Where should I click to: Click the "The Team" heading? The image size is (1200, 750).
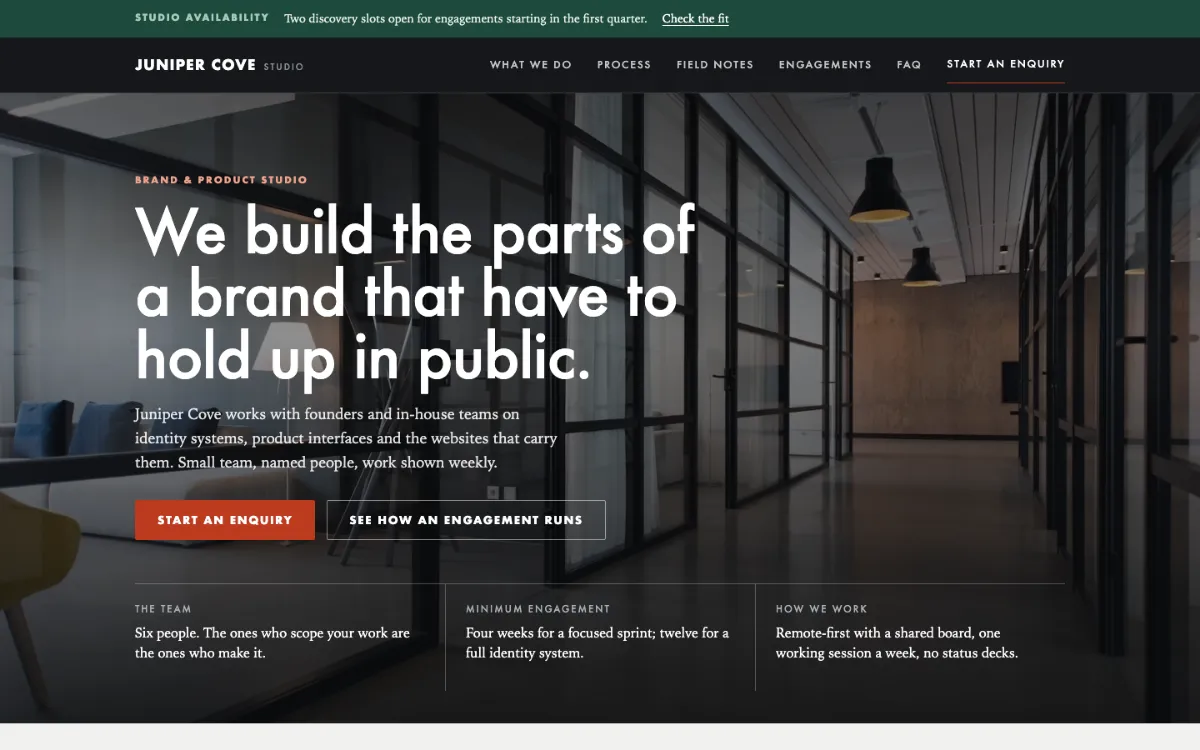pyautogui.click(x=163, y=609)
